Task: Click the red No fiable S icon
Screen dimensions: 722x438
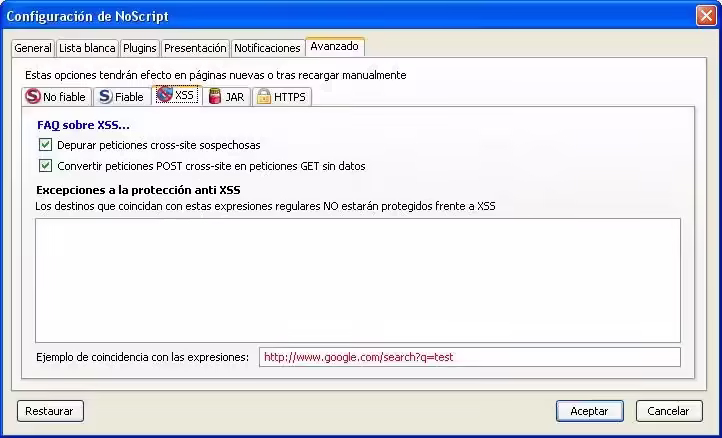Action: (x=33, y=96)
